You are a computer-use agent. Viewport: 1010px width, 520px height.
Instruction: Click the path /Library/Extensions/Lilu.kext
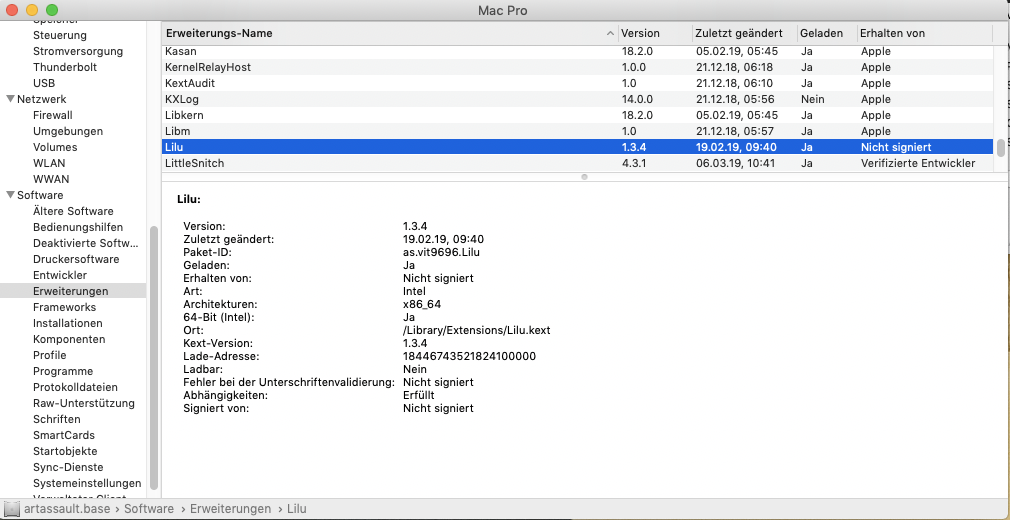[x=477, y=330]
